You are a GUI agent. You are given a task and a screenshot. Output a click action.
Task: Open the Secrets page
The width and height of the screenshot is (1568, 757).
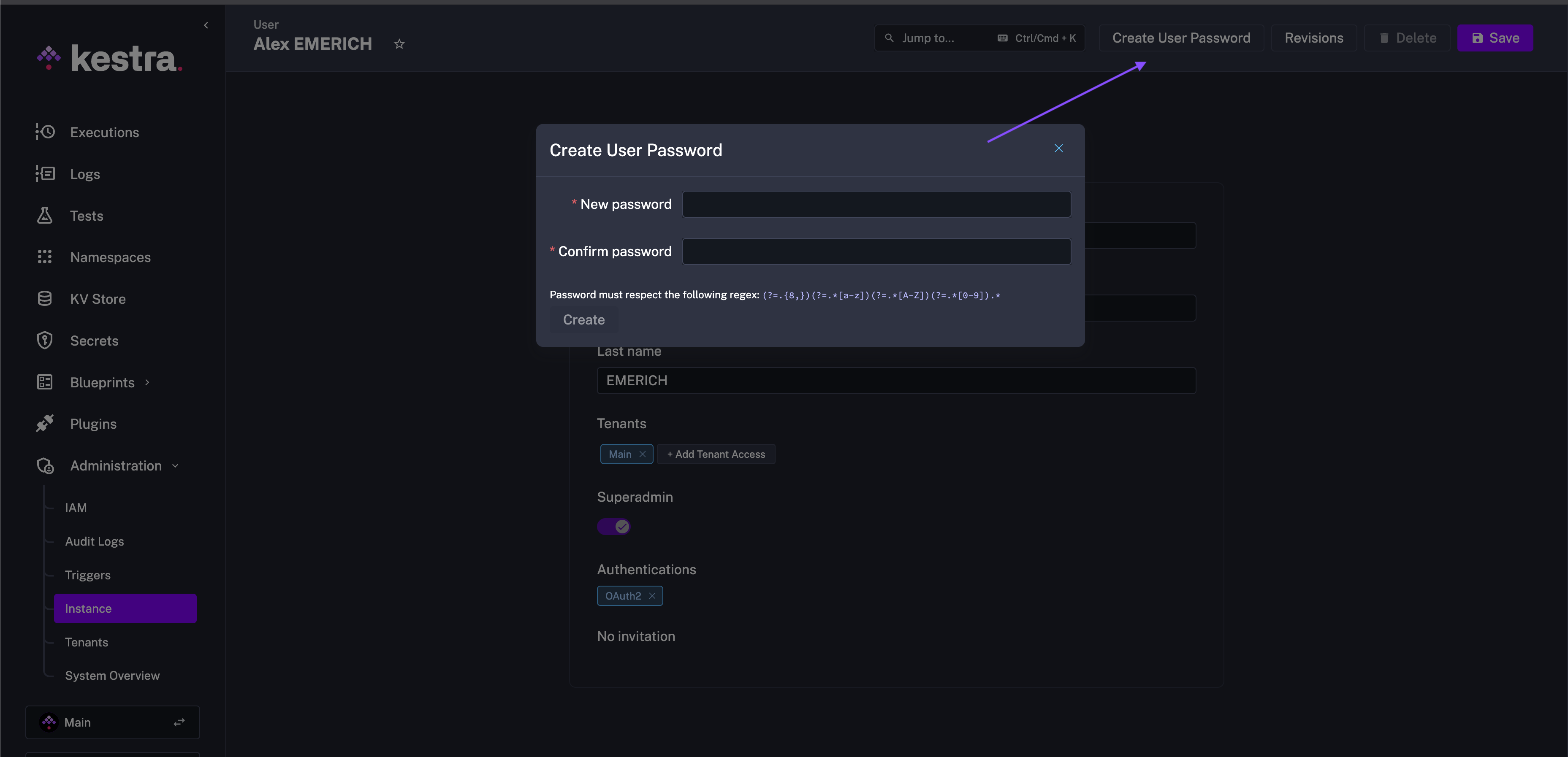click(x=94, y=341)
